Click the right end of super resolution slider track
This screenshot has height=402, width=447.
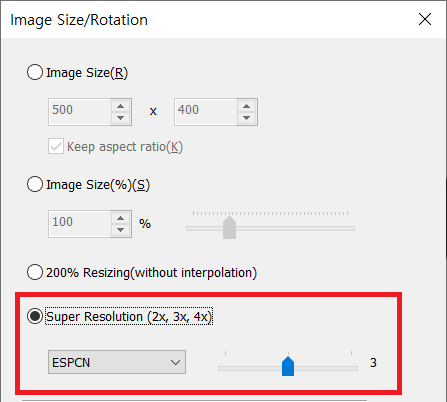click(x=355, y=368)
